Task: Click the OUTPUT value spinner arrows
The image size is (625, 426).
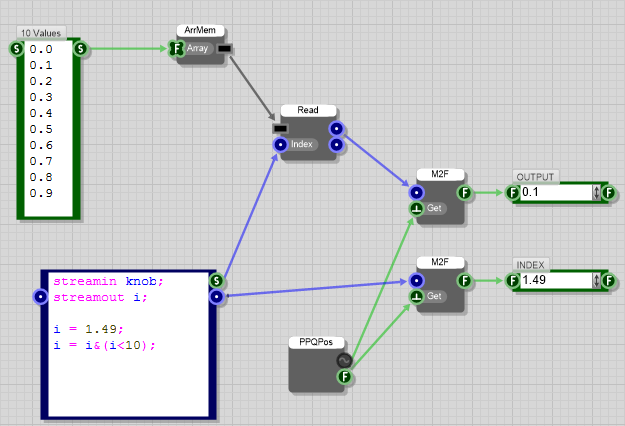Action: click(x=597, y=193)
